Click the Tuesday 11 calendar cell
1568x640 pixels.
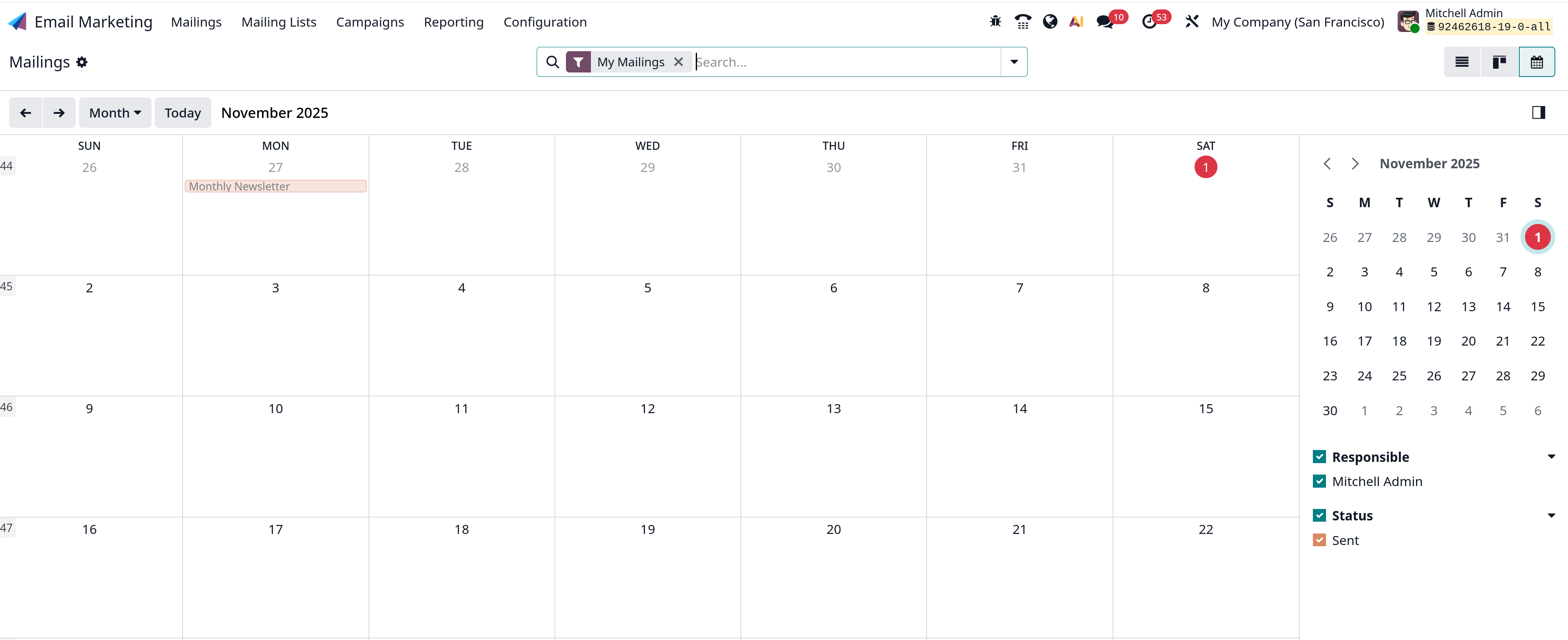tap(462, 456)
